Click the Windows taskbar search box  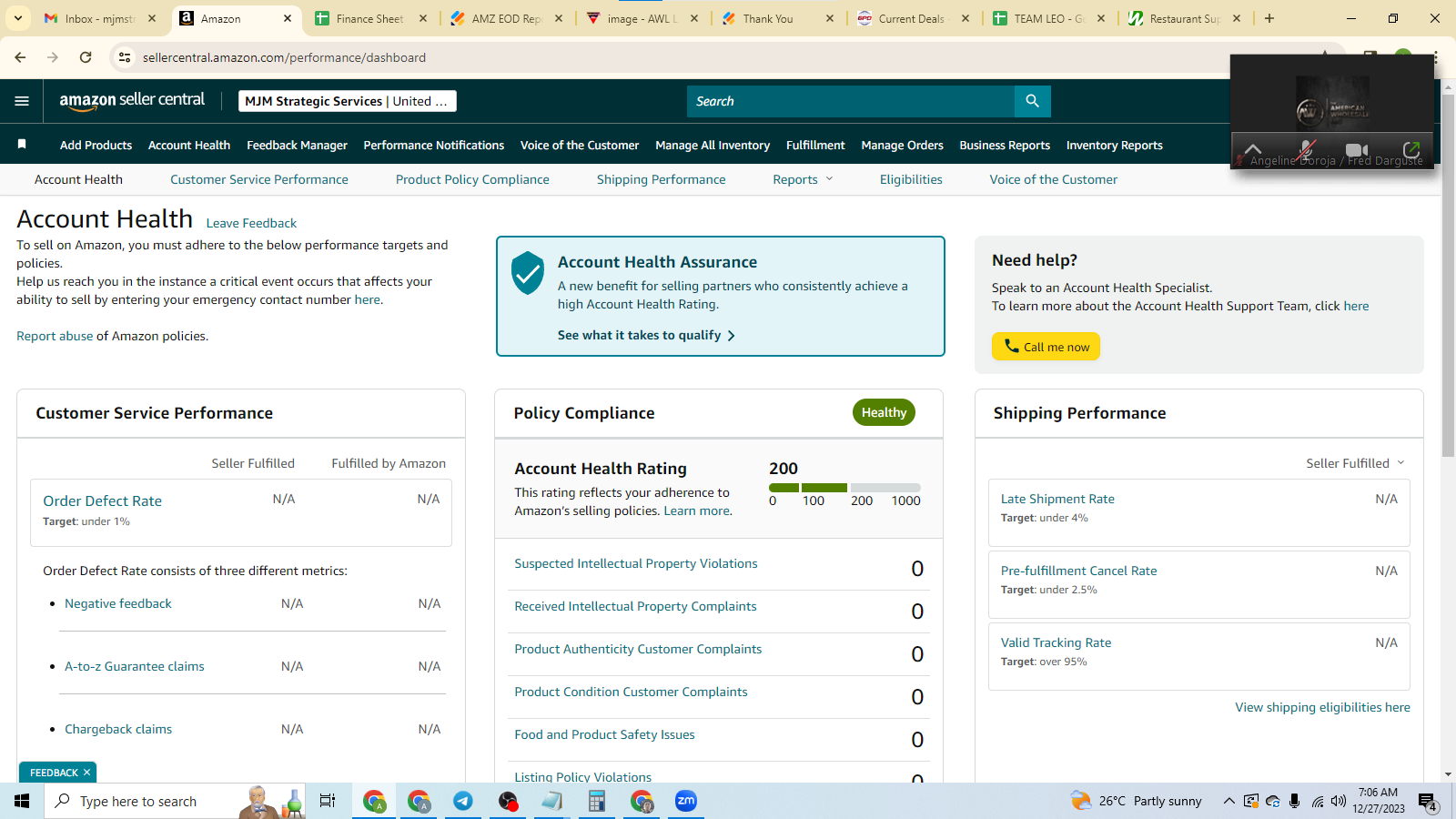coord(173,801)
